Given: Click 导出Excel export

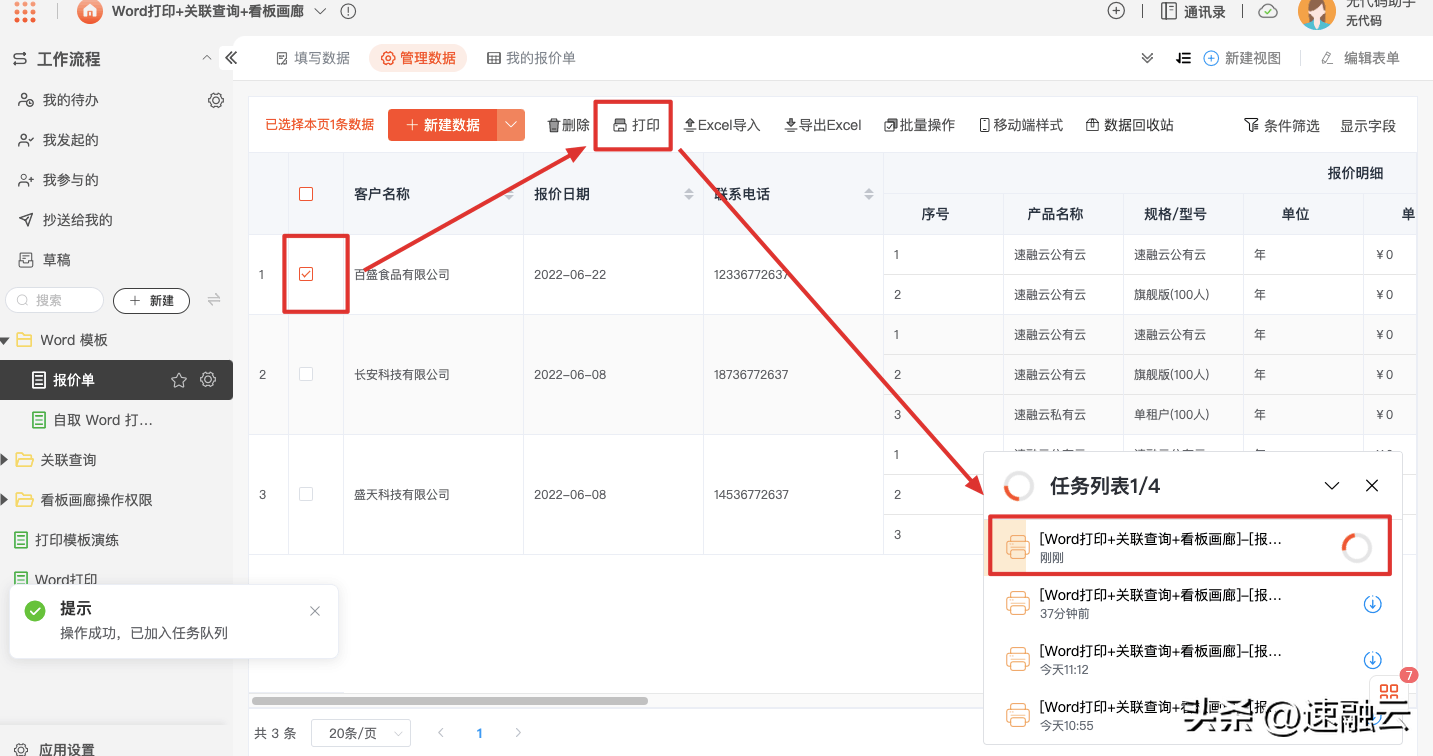Looking at the screenshot, I should [823, 125].
